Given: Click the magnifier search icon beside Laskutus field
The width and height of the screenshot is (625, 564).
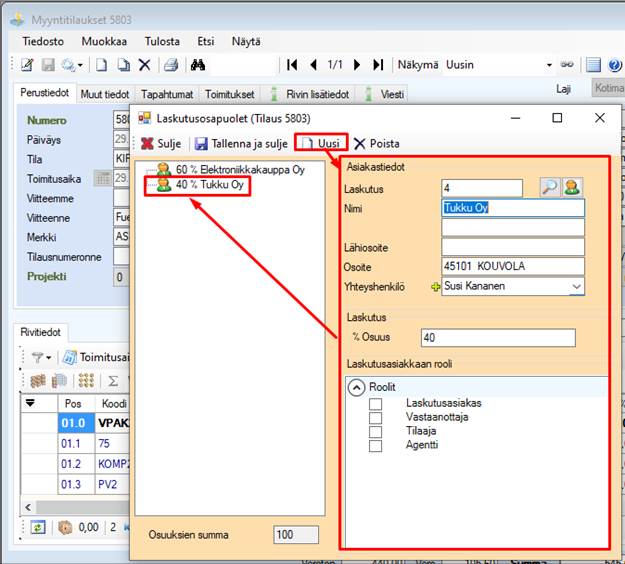Looking at the screenshot, I should click(x=549, y=187).
